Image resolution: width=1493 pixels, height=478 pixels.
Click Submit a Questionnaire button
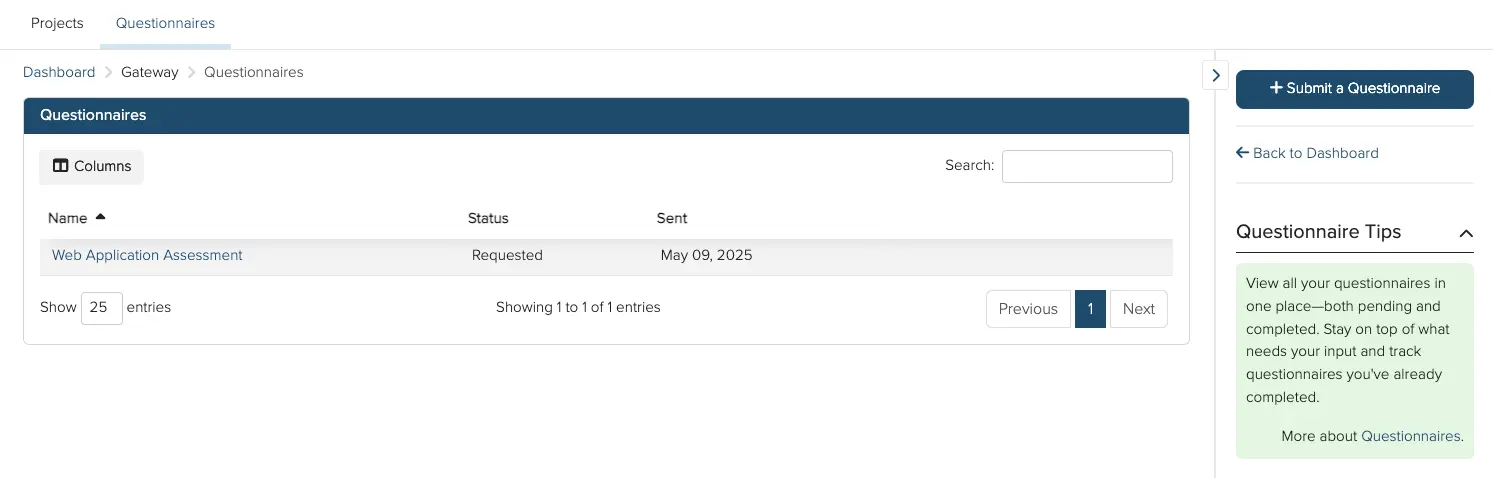[x=1355, y=89]
